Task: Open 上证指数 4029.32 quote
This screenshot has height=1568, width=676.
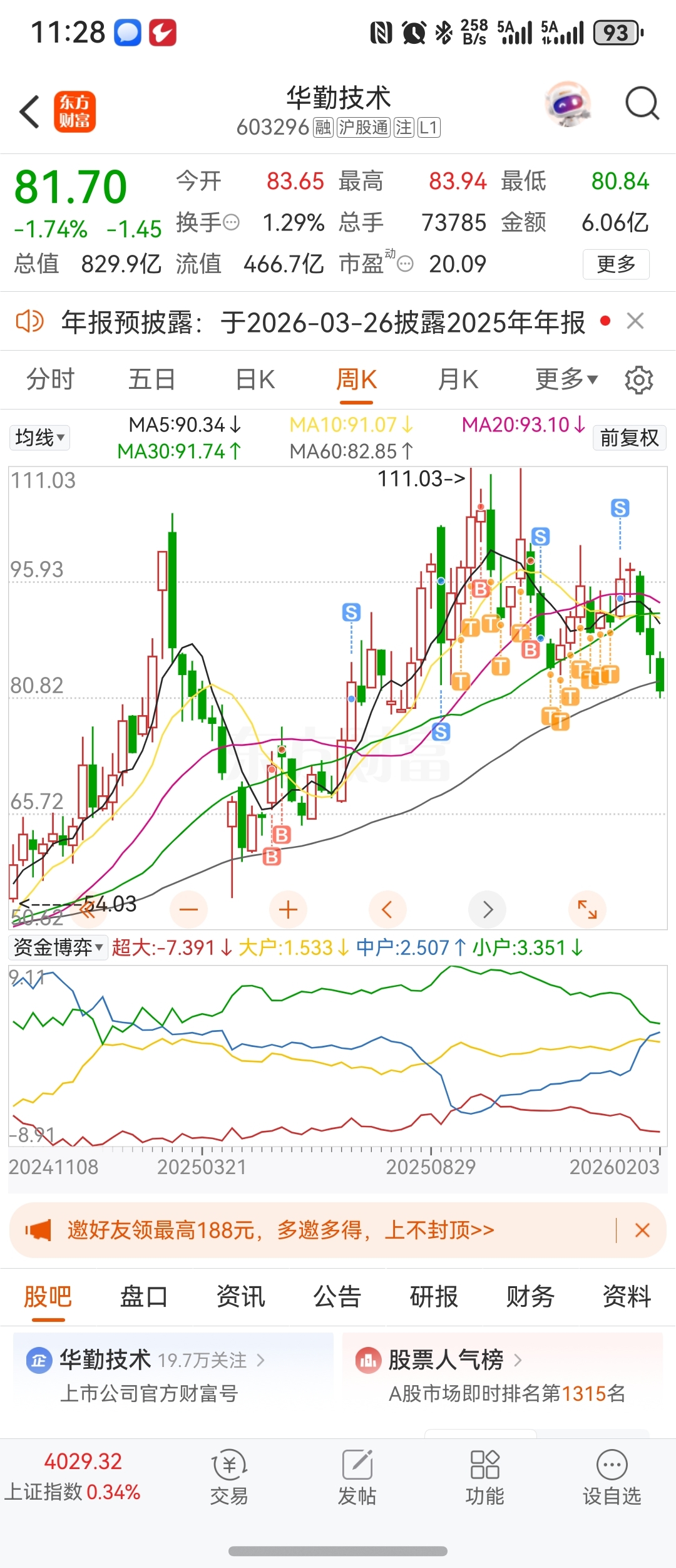Action: pyautogui.click(x=72, y=1477)
